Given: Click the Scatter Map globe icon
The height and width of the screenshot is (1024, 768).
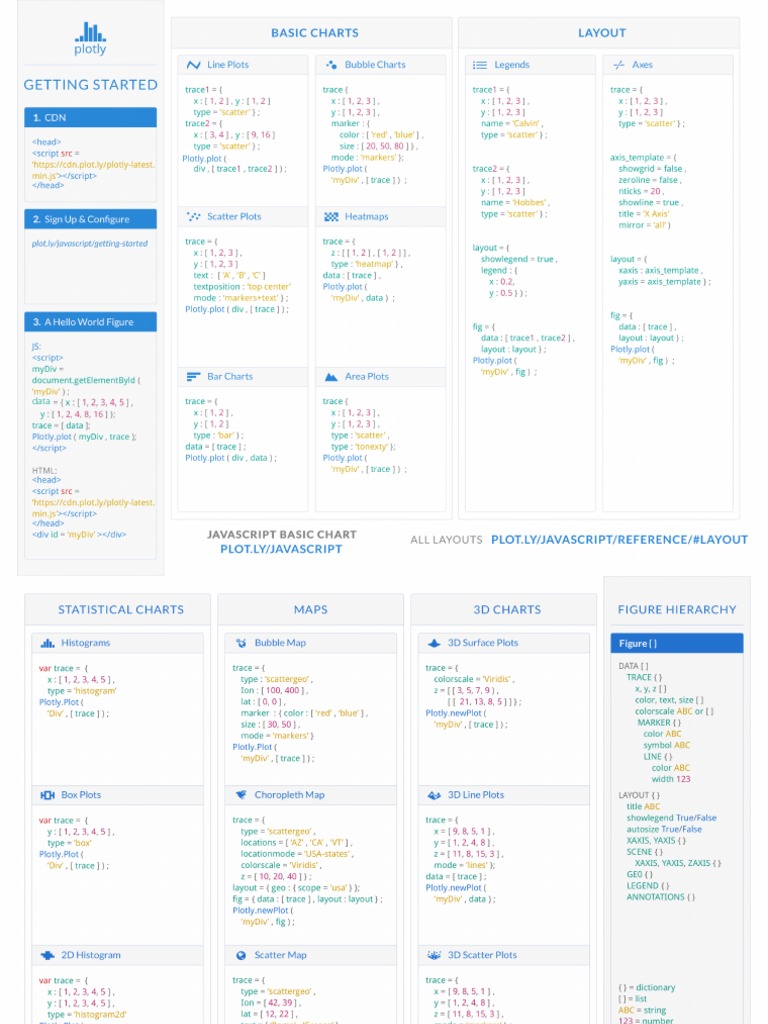Looking at the screenshot, I should pyautogui.click(x=241, y=955).
